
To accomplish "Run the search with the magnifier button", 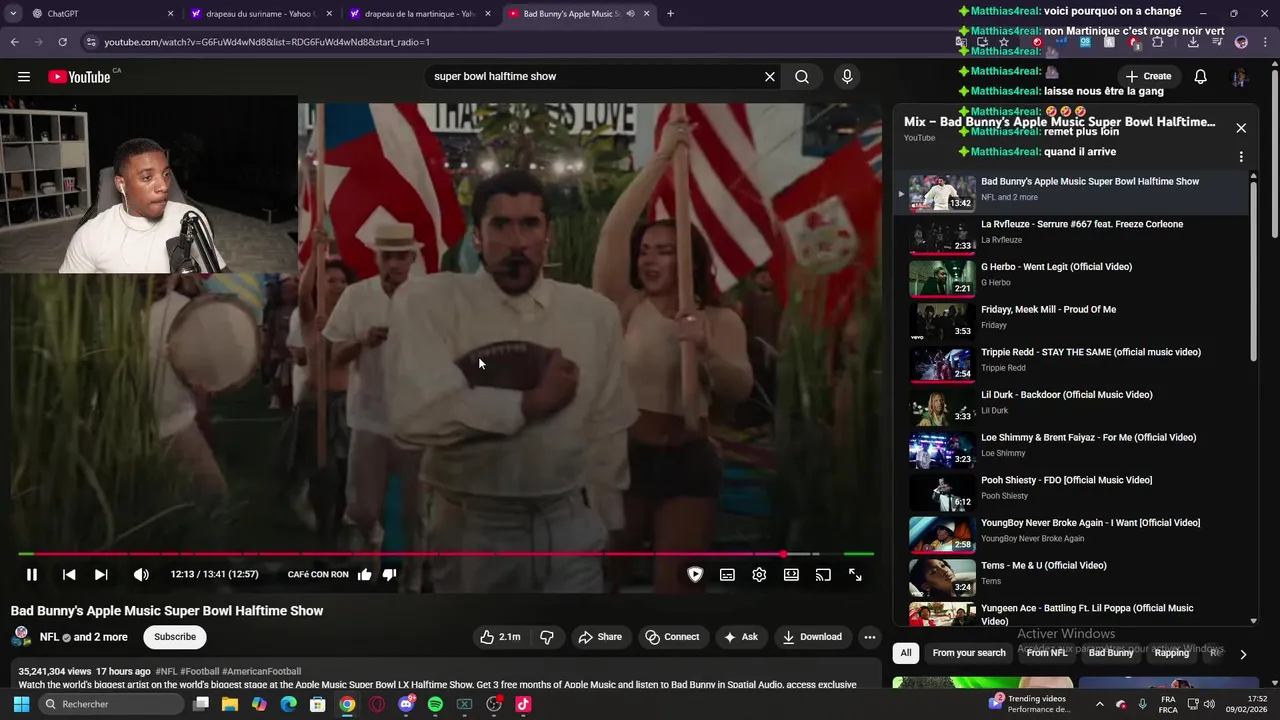I will coord(802,77).
